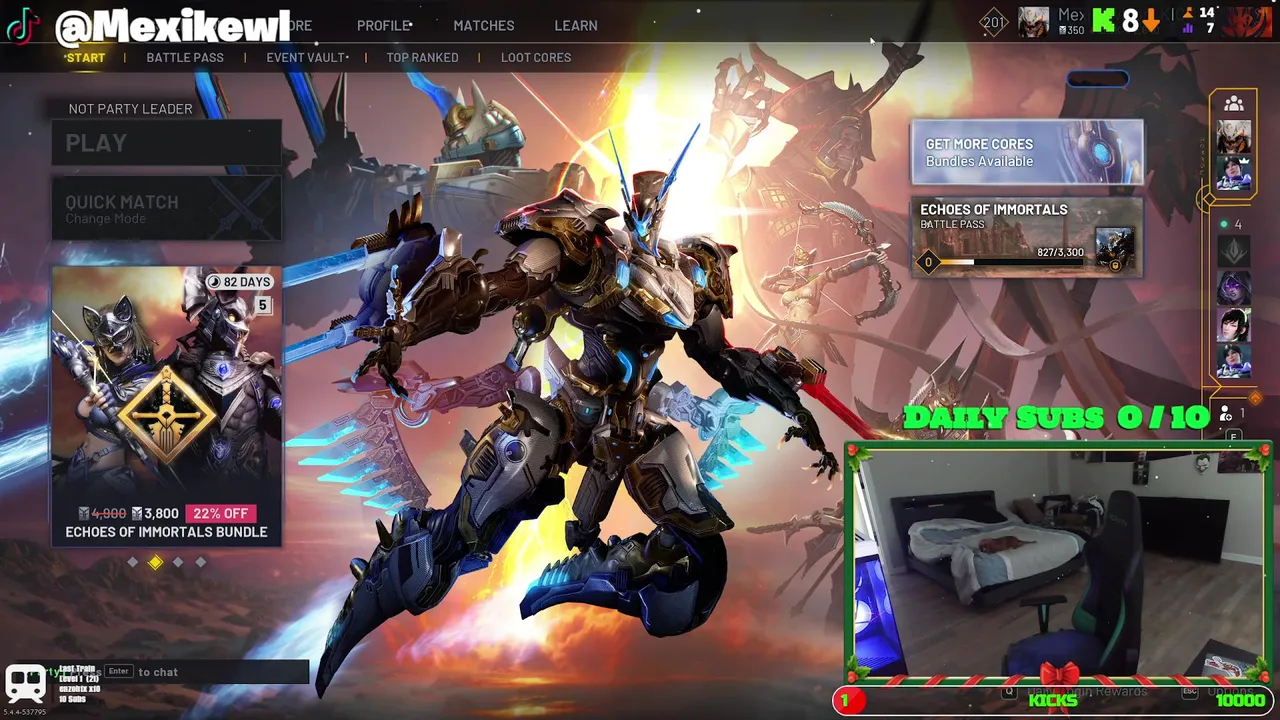Select the purple hooded friend avatar
The height and width of the screenshot is (720, 1280).
click(1234, 289)
